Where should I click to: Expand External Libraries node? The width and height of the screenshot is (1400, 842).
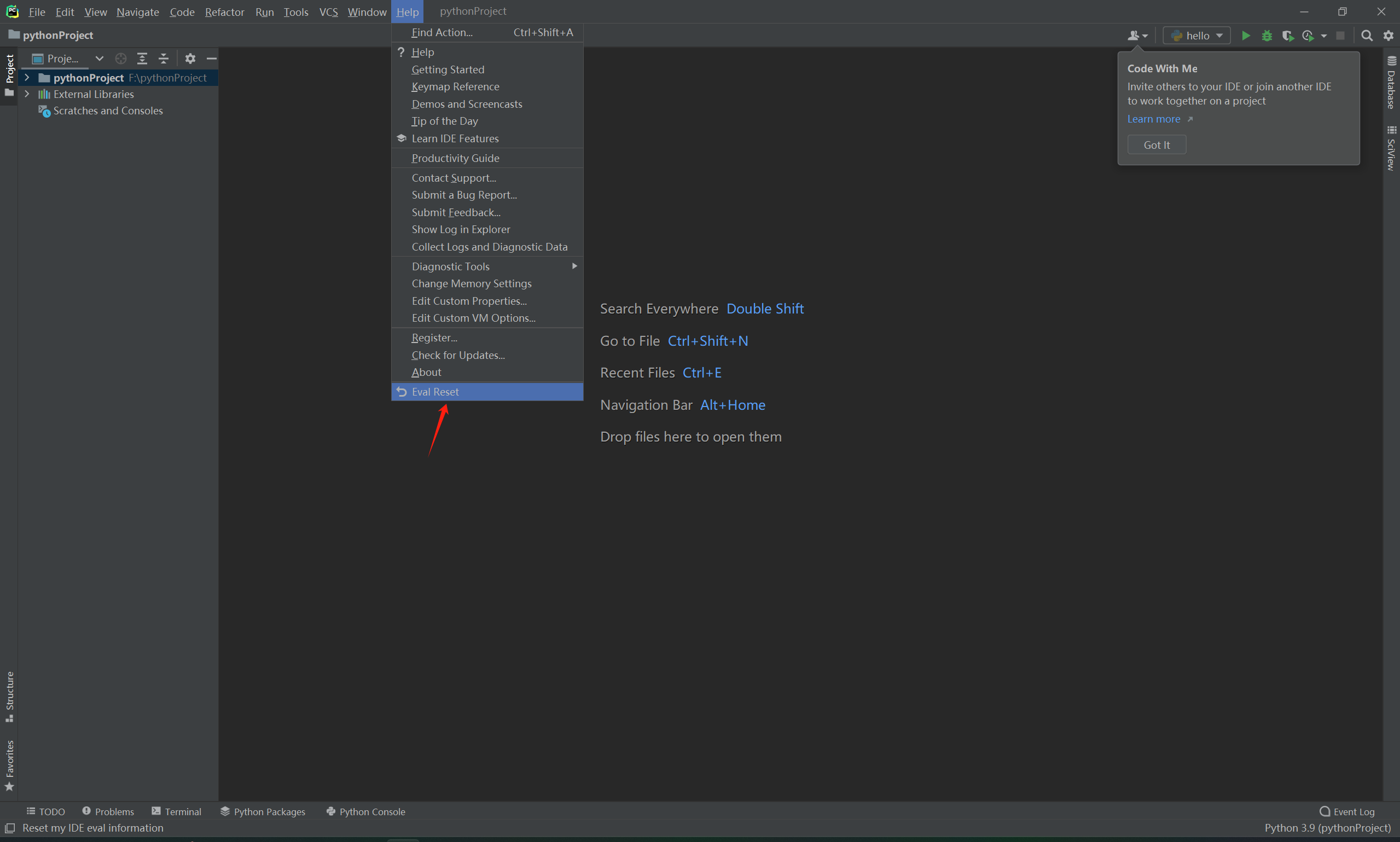click(x=27, y=94)
